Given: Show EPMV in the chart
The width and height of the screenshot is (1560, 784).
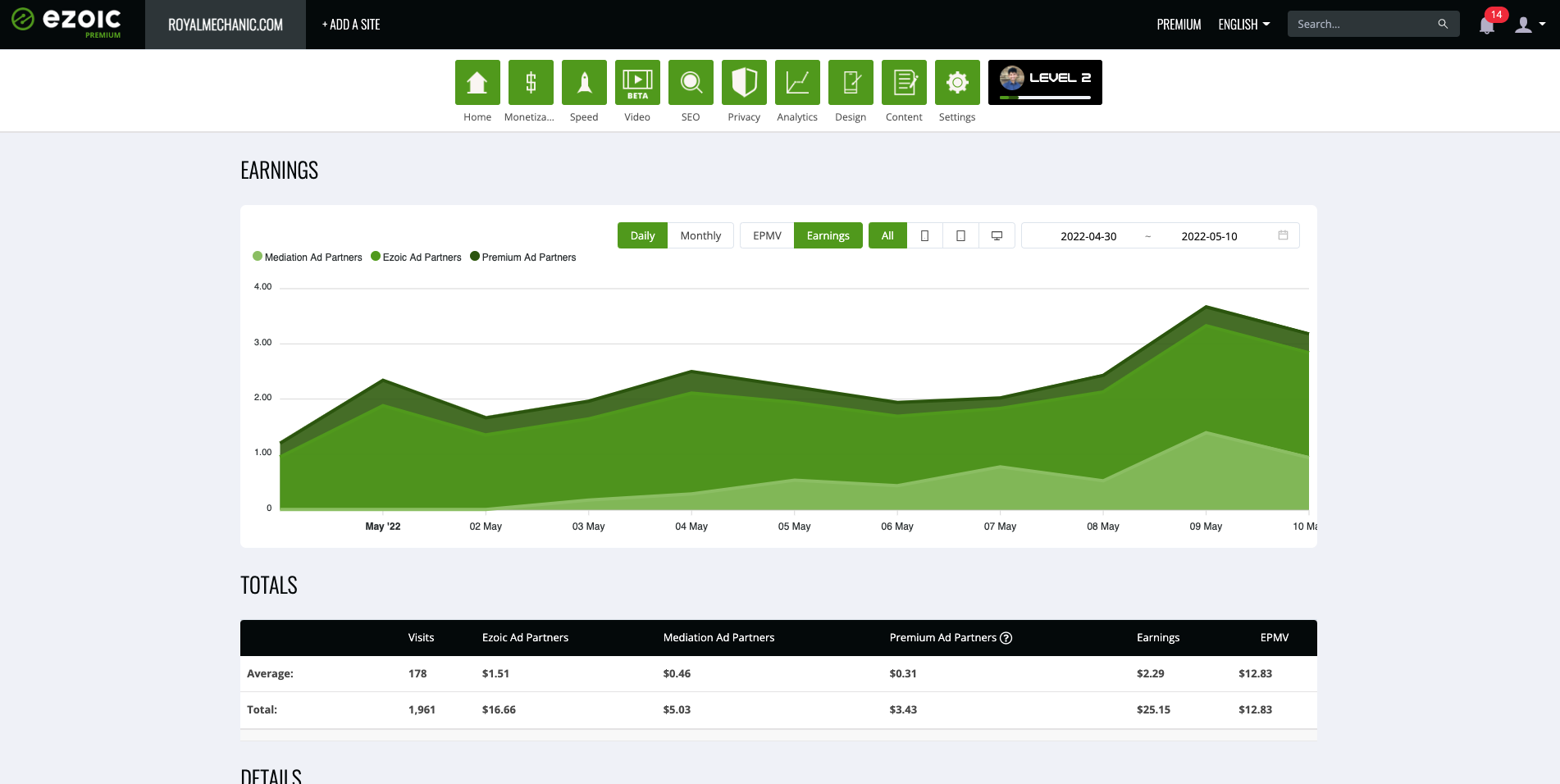Looking at the screenshot, I should [x=767, y=235].
